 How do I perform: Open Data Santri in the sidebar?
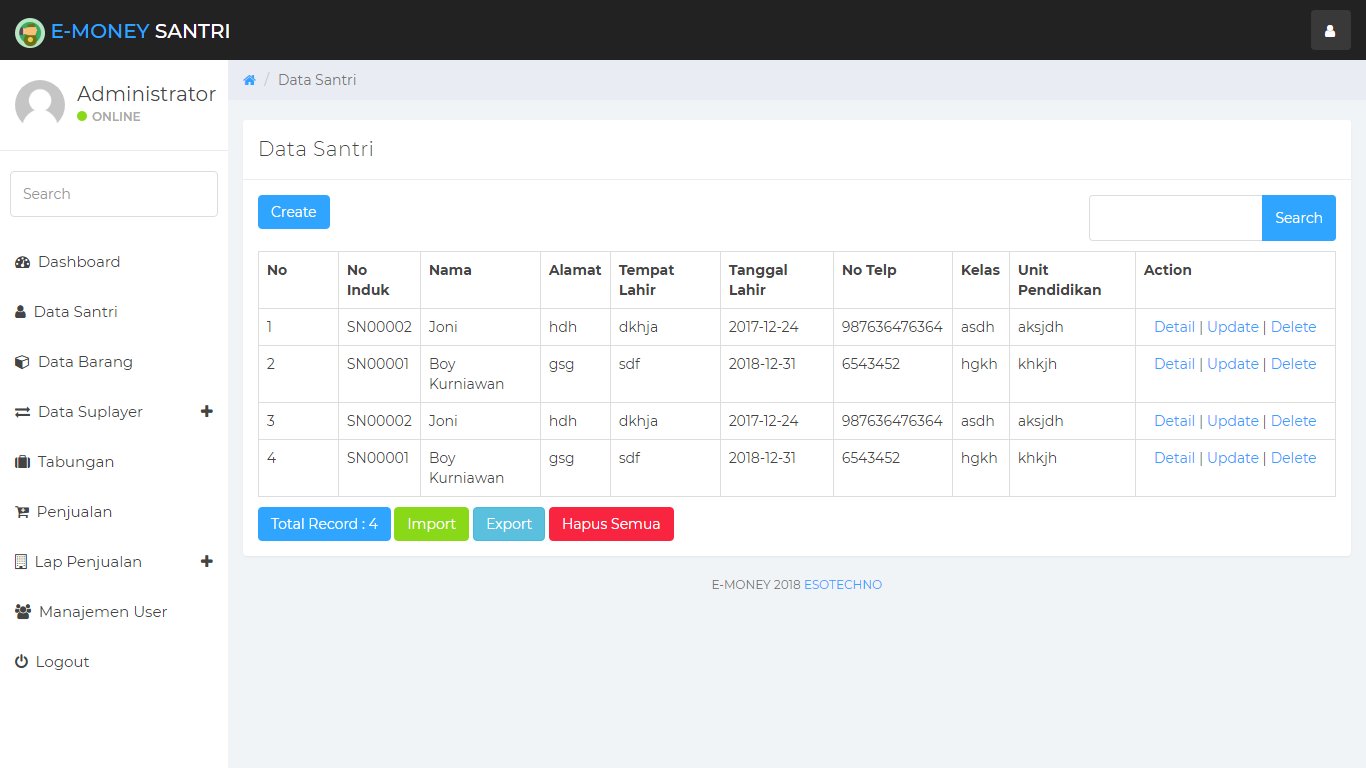click(75, 312)
